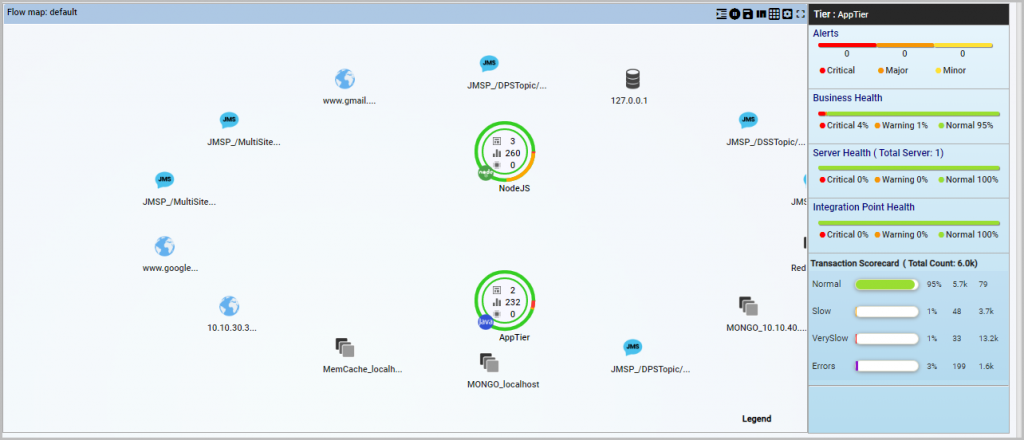This screenshot has height=440, width=1024.
Task: Click Normal 95% under Business Health
Action: point(965,125)
